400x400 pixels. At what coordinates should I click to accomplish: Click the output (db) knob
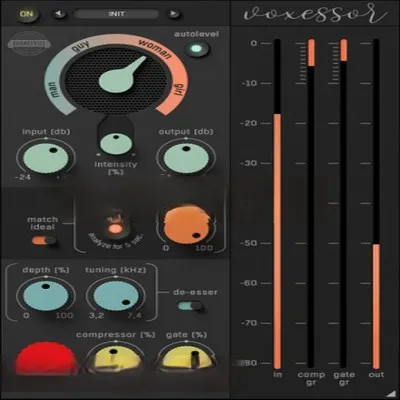tap(186, 158)
